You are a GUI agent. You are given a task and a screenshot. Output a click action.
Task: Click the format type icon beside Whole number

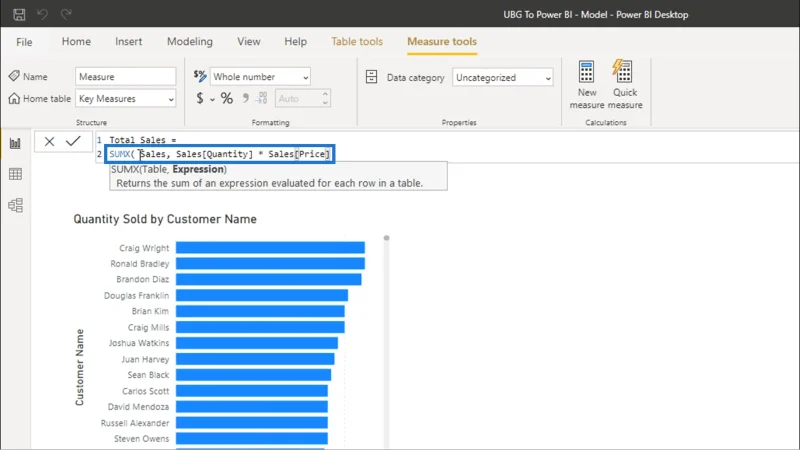pos(200,76)
